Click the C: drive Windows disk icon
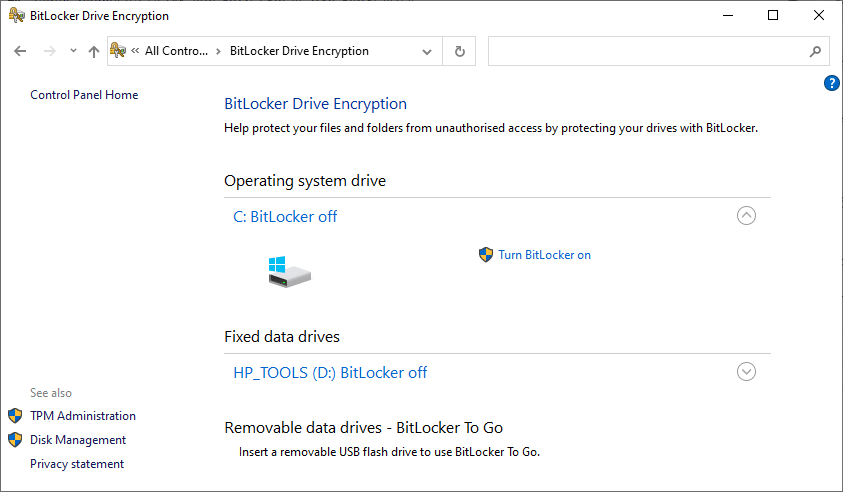The width and height of the screenshot is (843, 492). click(x=290, y=271)
